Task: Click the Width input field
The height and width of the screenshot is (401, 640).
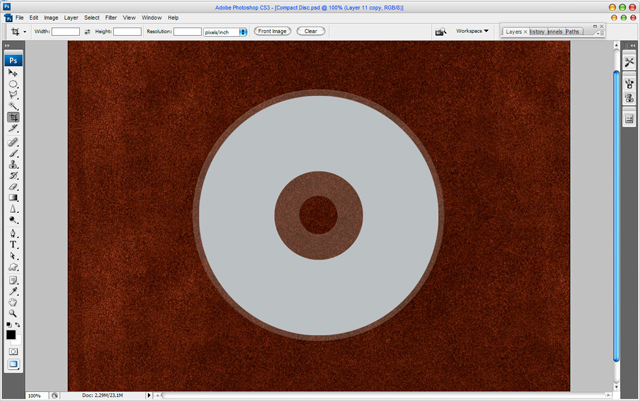Action: [x=65, y=31]
